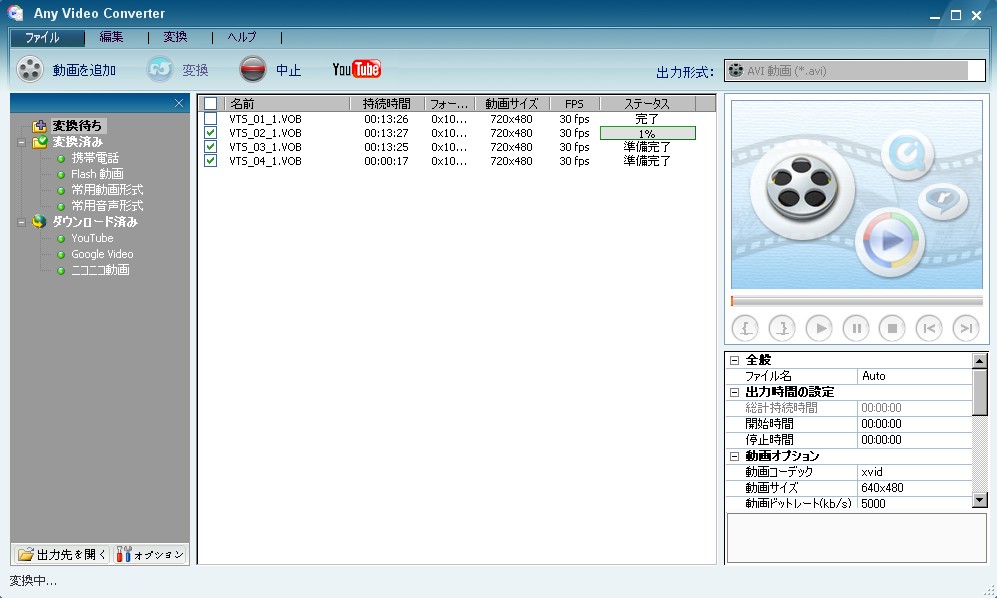The height and width of the screenshot is (598, 997).
Task: Click the ファイル名 Auto value field
Action: (x=914, y=376)
